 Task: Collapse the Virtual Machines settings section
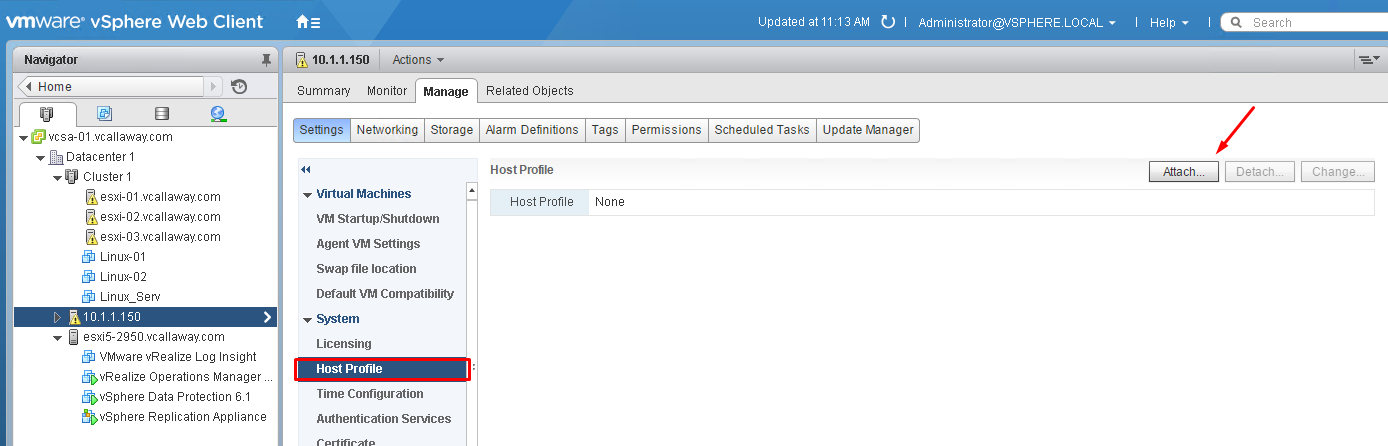[307, 194]
